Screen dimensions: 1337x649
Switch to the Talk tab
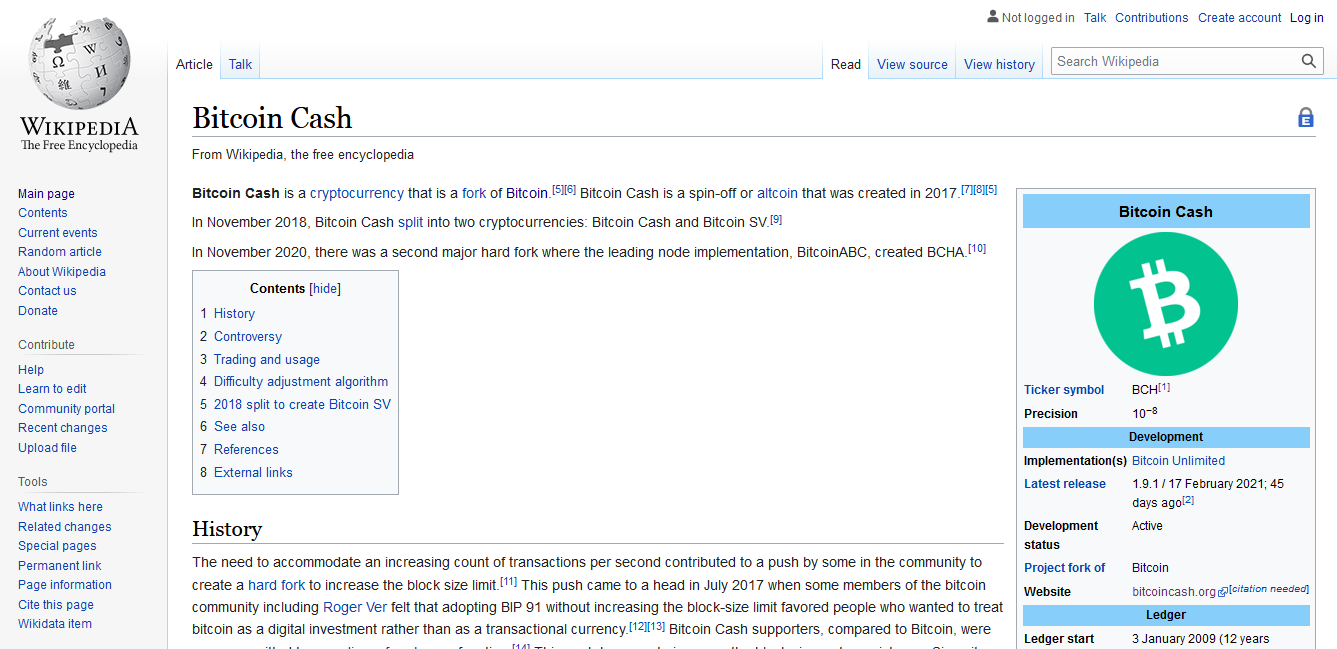(x=240, y=64)
